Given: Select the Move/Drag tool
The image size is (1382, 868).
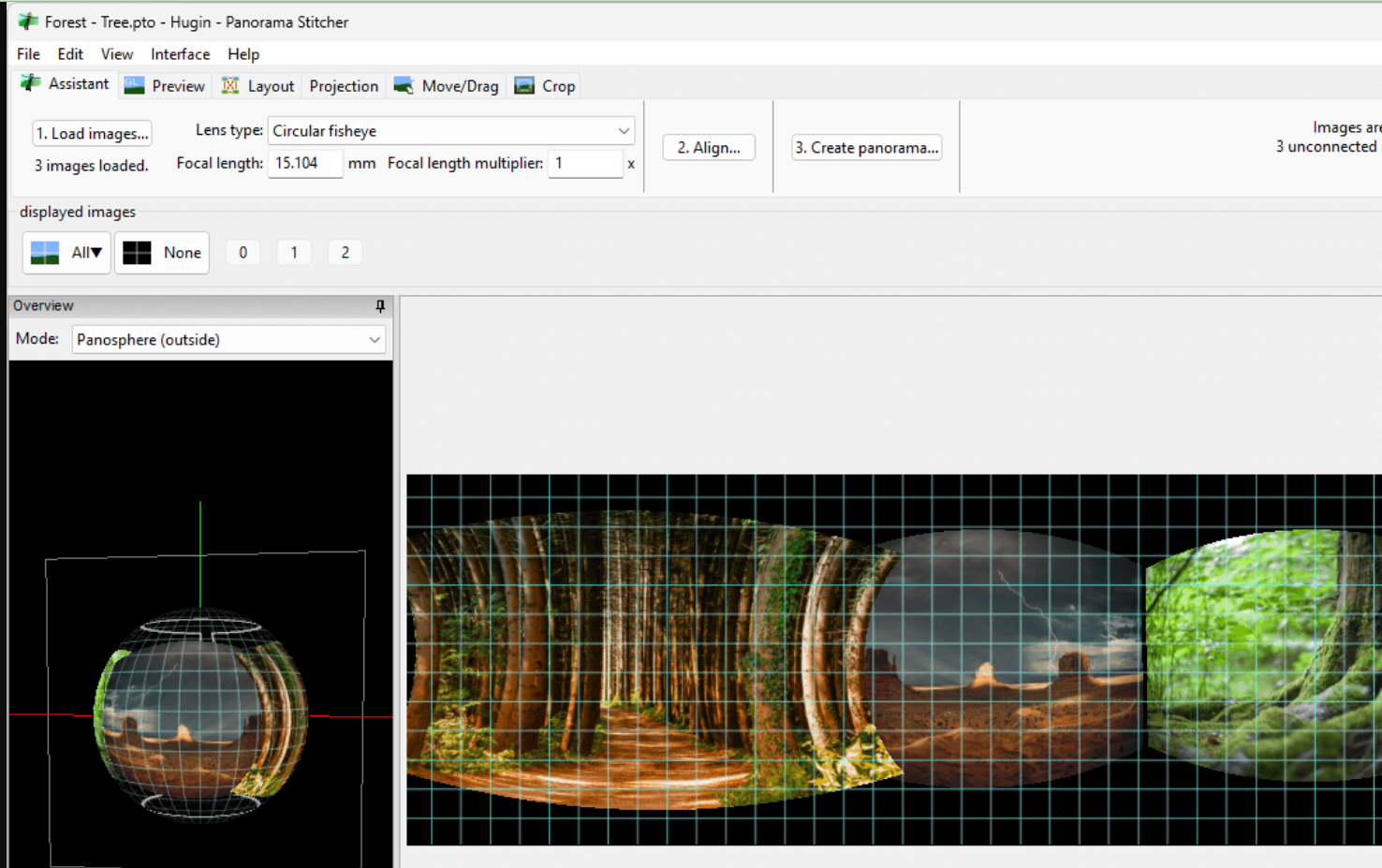Looking at the screenshot, I should click(x=404, y=85).
